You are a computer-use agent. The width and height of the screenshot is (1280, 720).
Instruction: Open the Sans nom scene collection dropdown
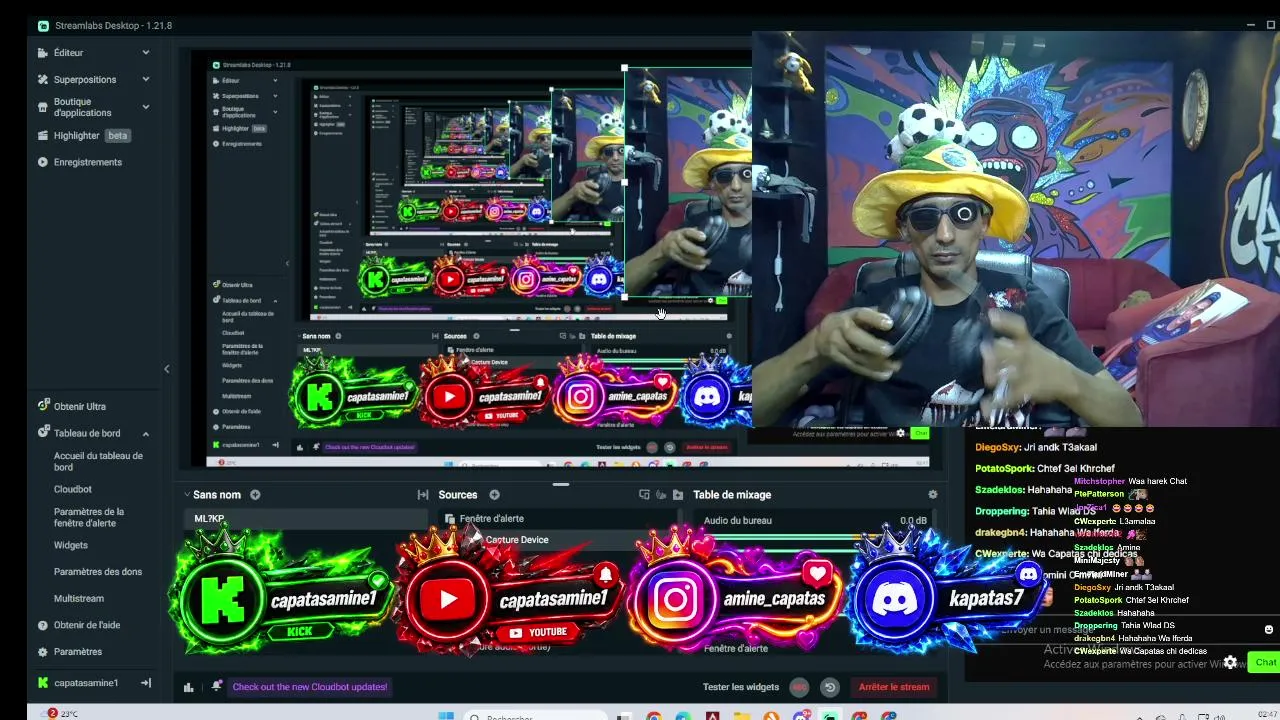coord(187,495)
